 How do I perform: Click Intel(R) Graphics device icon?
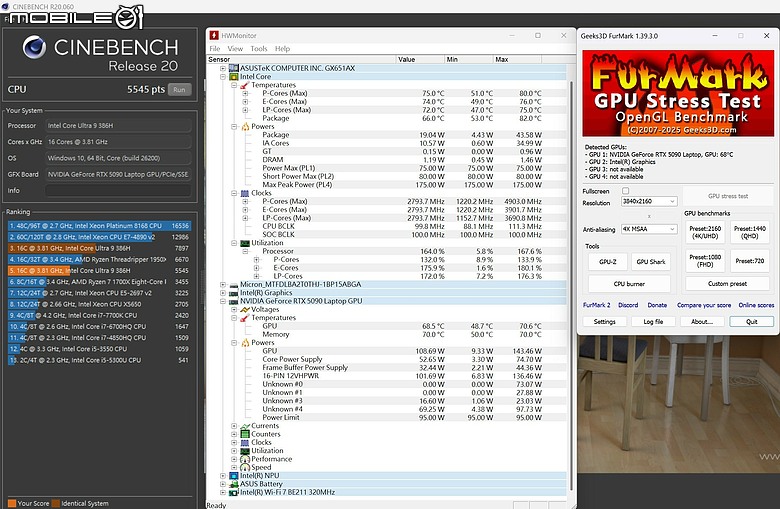(x=233, y=293)
